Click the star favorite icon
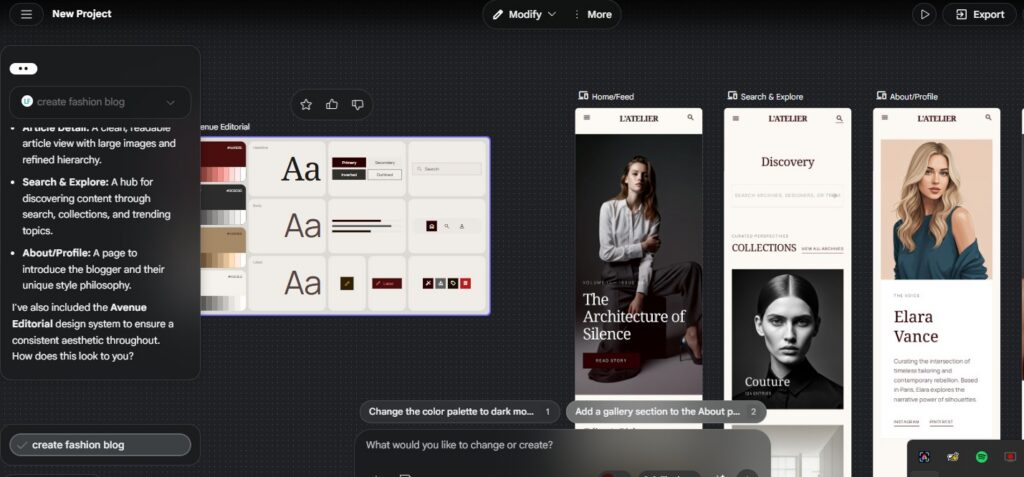The height and width of the screenshot is (477, 1024). tap(306, 104)
